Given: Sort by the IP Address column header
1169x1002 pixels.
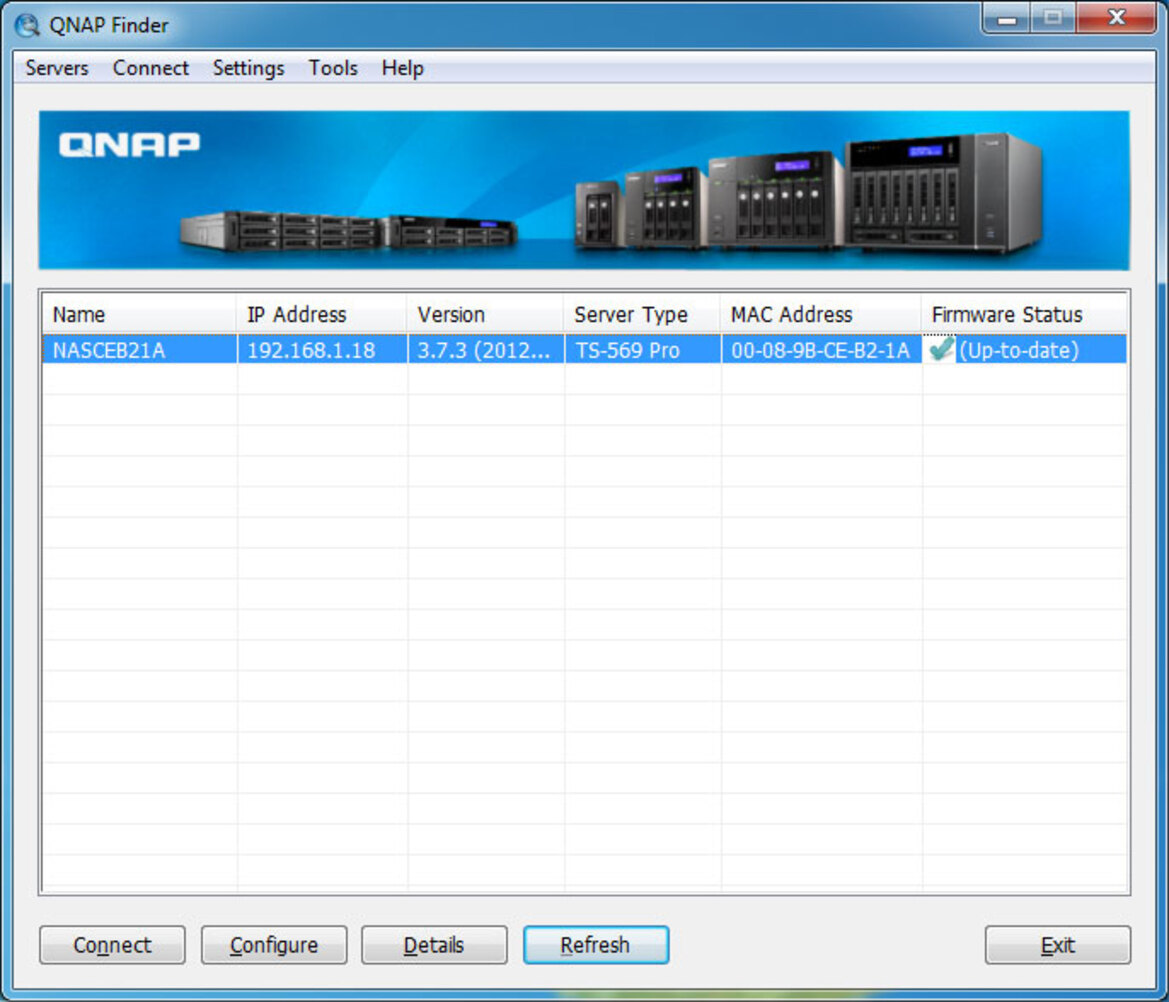Looking at the screenshot, I should [x=322, y=314].
